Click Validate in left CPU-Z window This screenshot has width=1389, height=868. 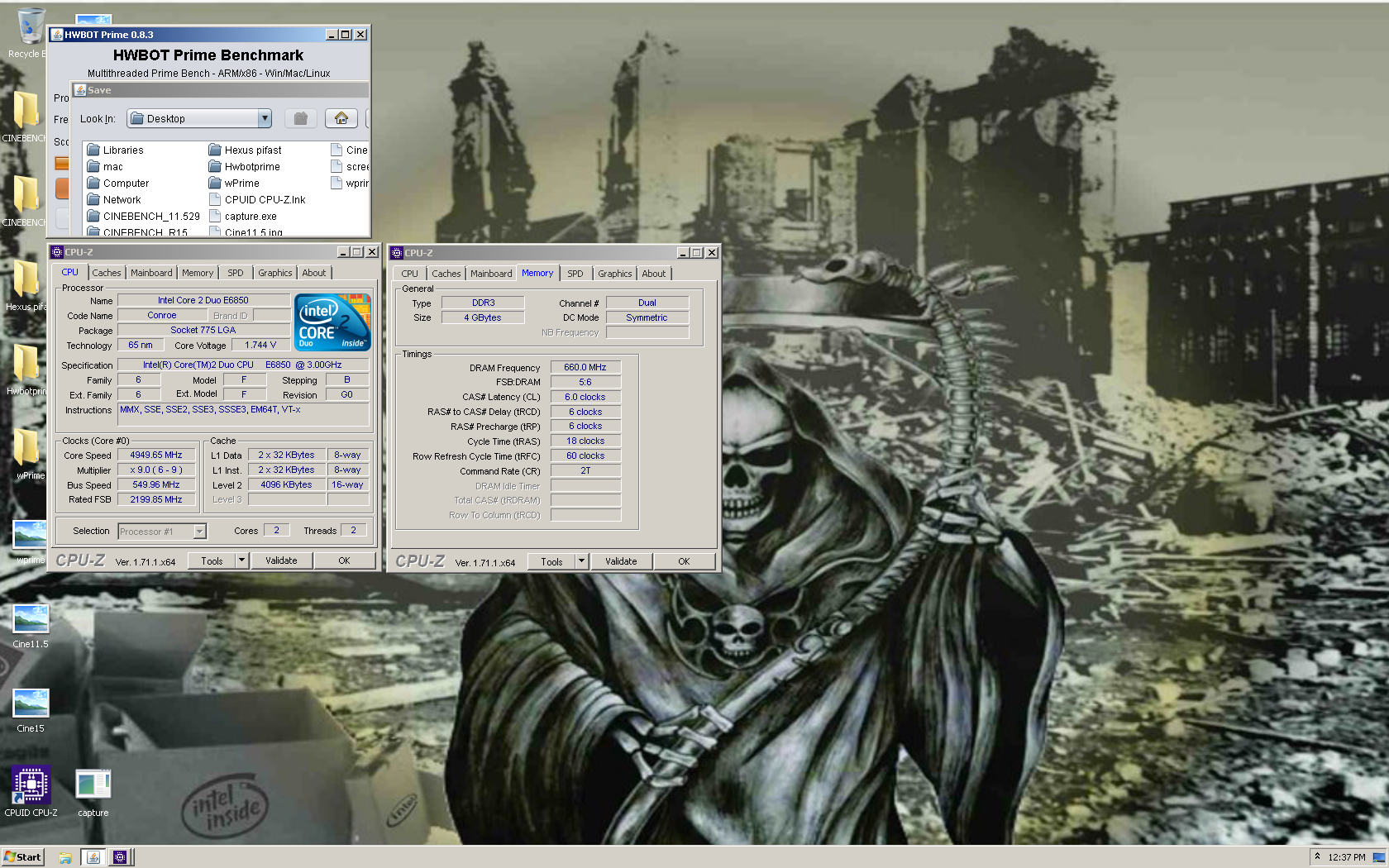click(x=281, y=560)
